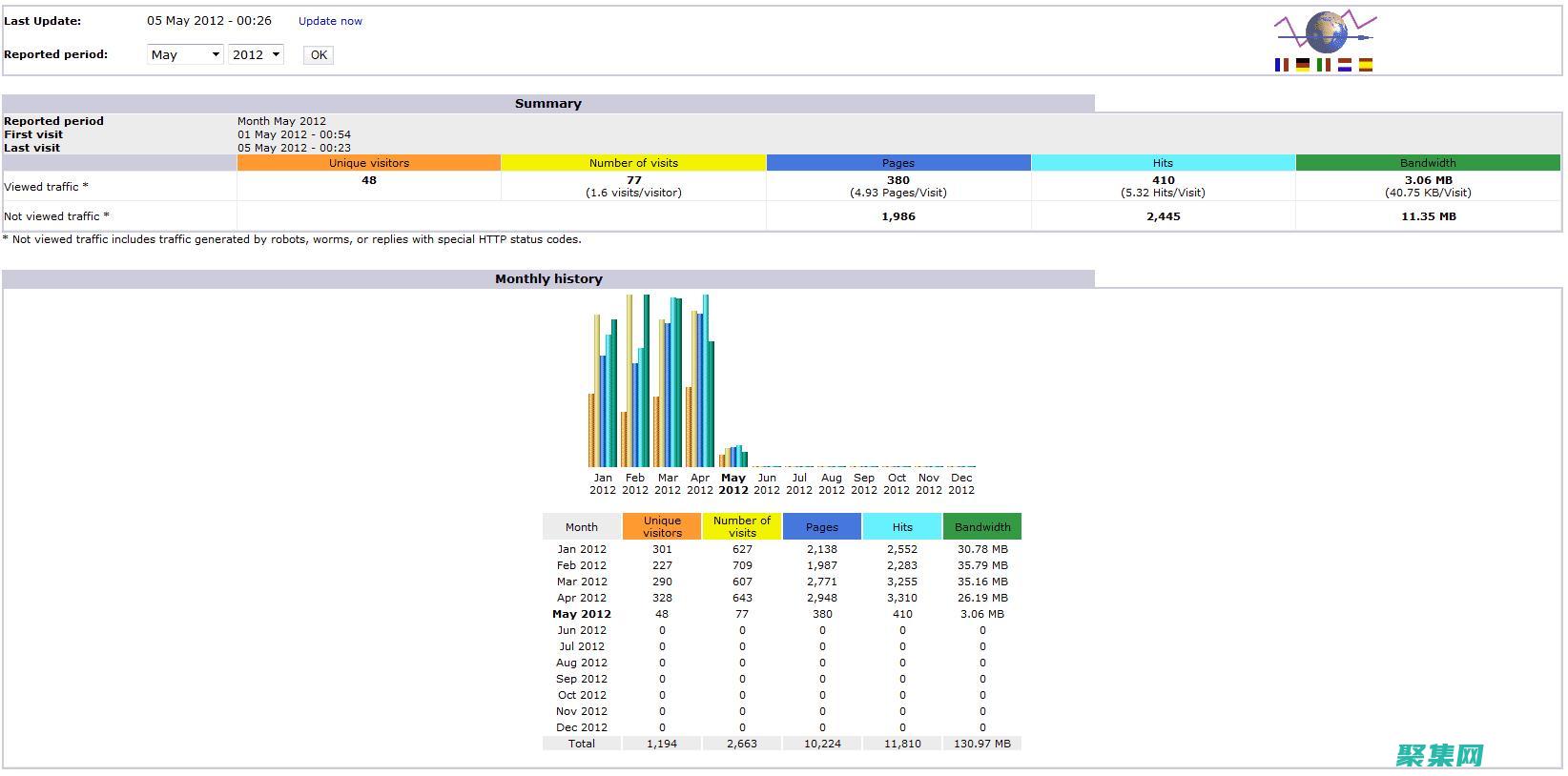Viewport: 1568px width, 776px height.
Task: Click the yellow Number of visits summary header
Action: [x=633, y=163]
